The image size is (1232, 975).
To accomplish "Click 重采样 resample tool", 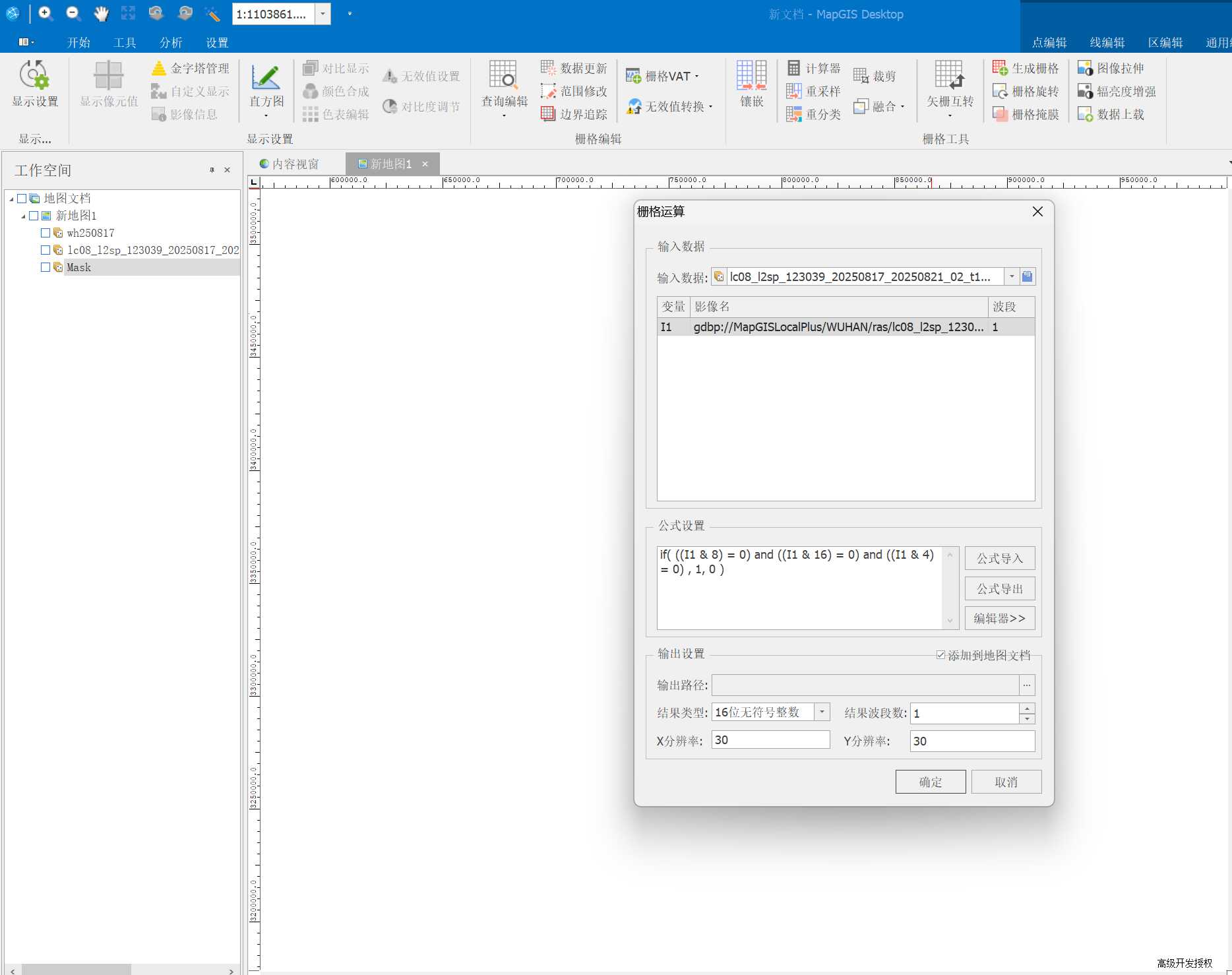I will pyautogui.click(x=814, y=92).
